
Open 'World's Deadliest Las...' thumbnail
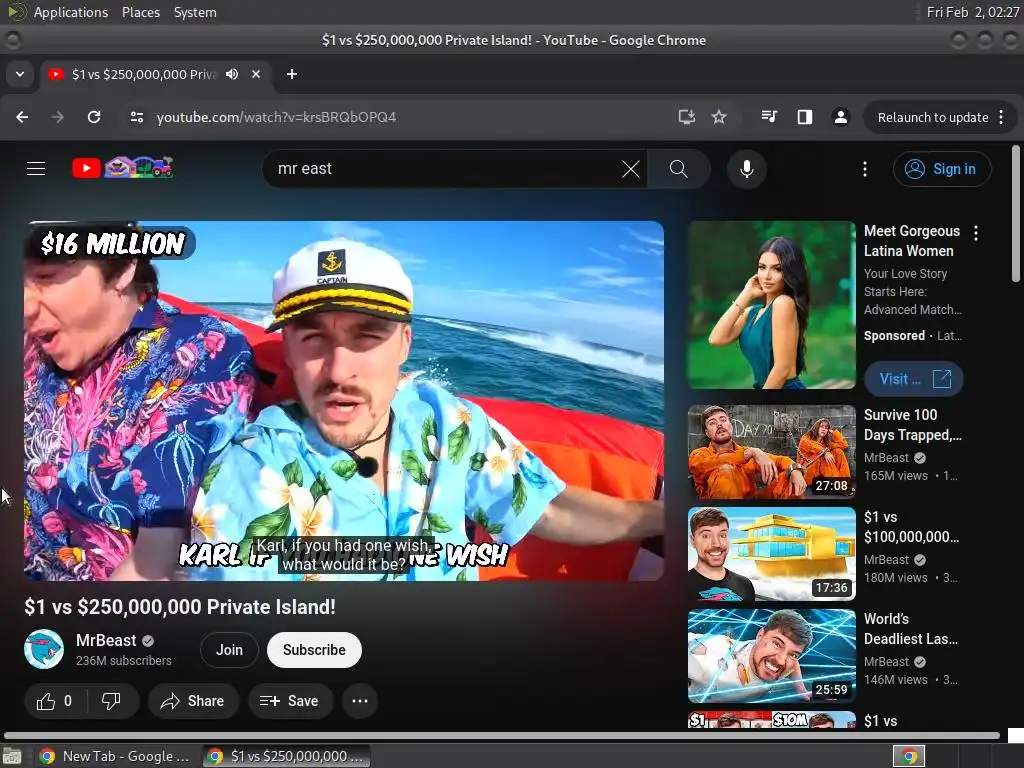(x=771, y=656)
